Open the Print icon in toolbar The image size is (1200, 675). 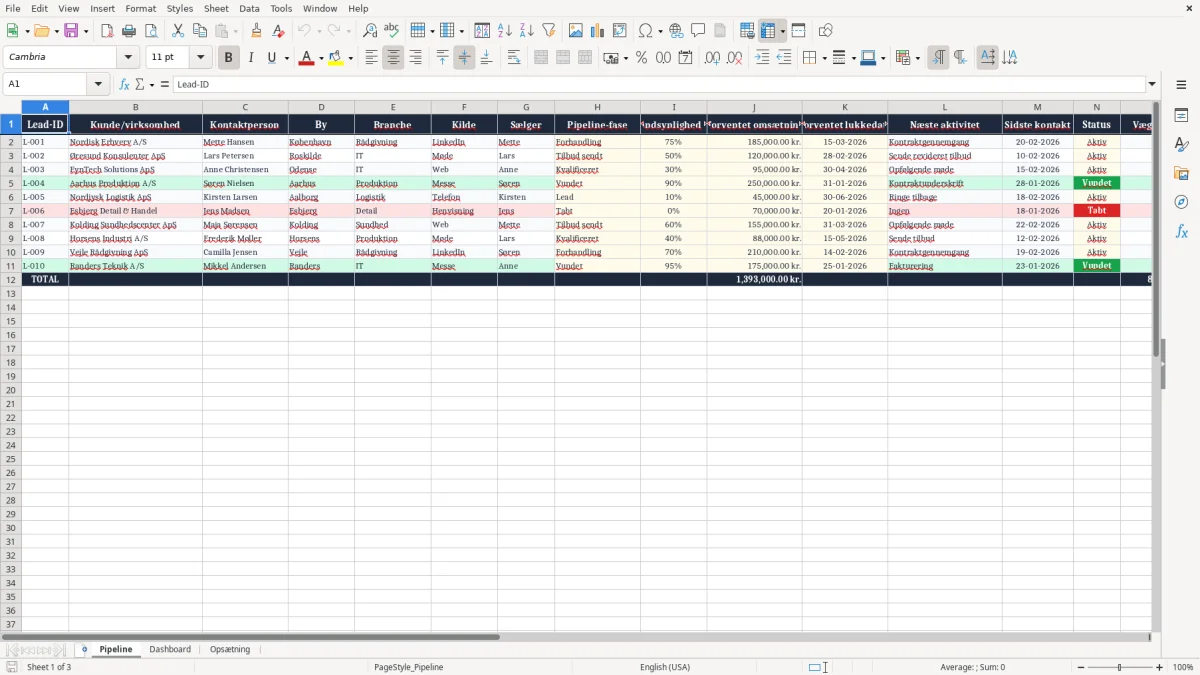pos(129,31)
